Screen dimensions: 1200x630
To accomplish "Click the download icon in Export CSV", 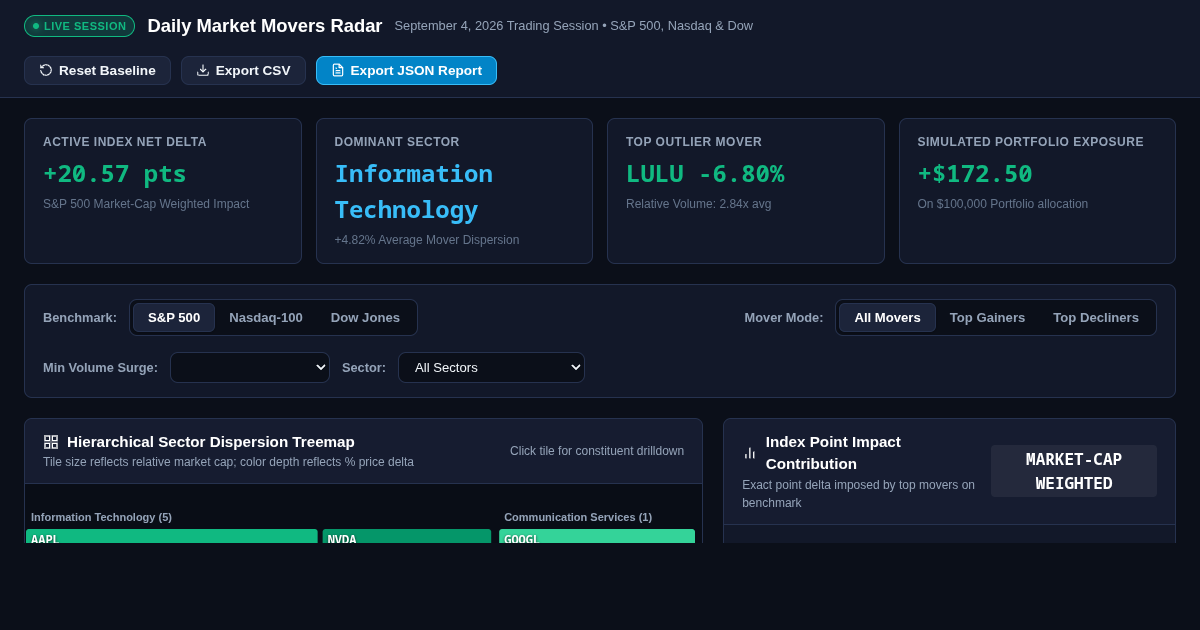I will point(203,70).
